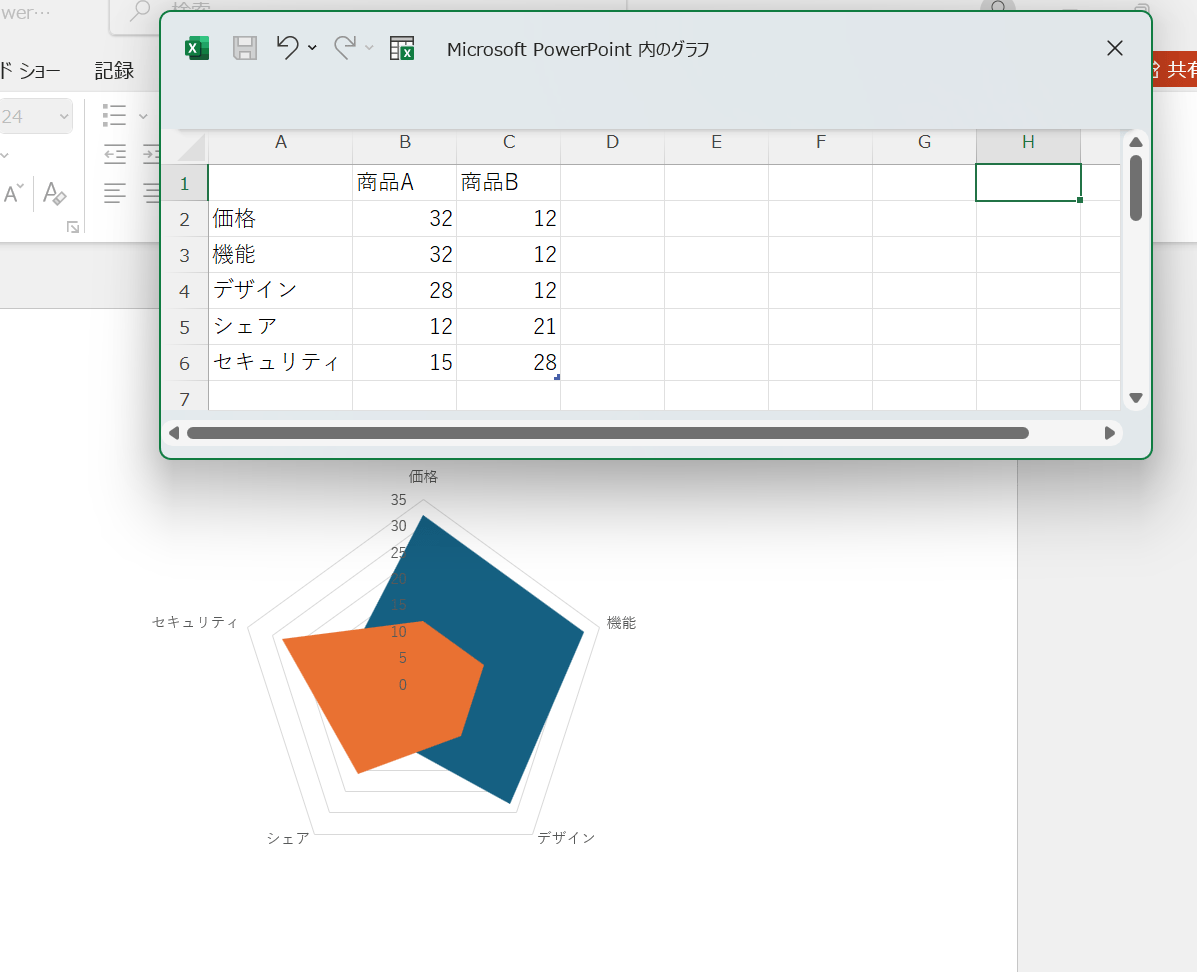
Task: Click the clear formatting icon
Action: [x=55, y=193]
